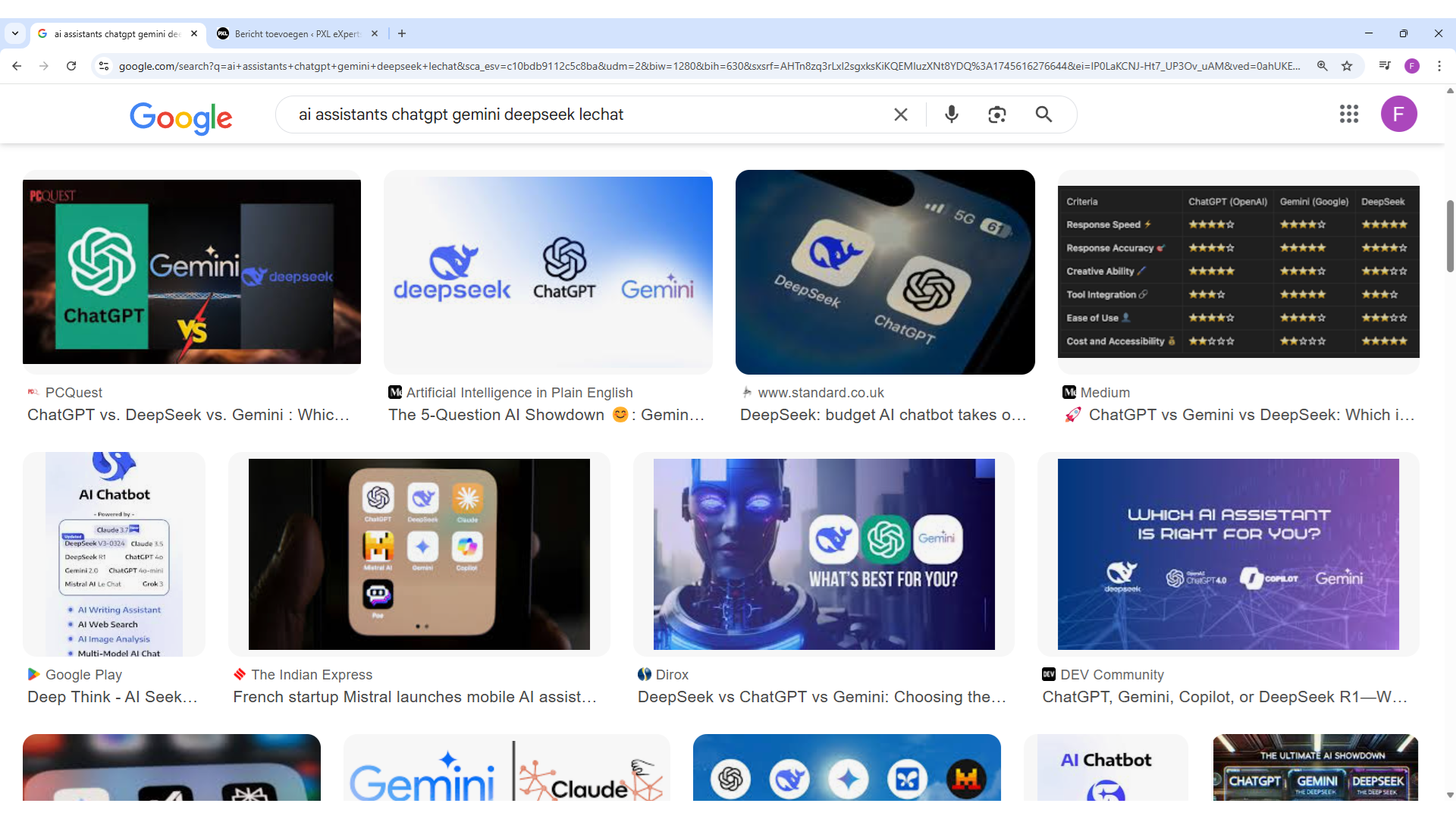Open the bottom-row AI Chatbot thumbnail

tap(1106, 767)
